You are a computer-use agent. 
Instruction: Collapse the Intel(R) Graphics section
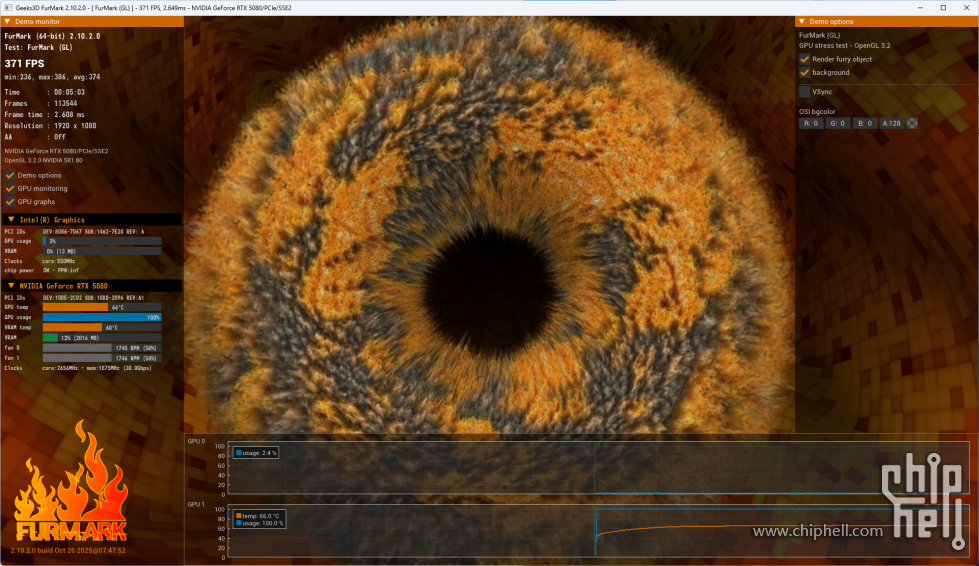point(11,219)
